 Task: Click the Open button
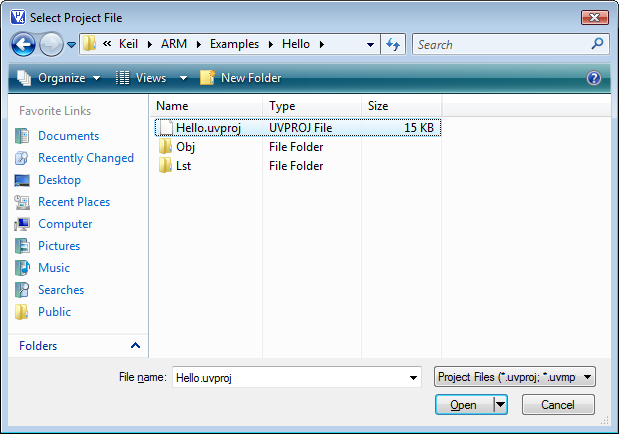point(464,405)
